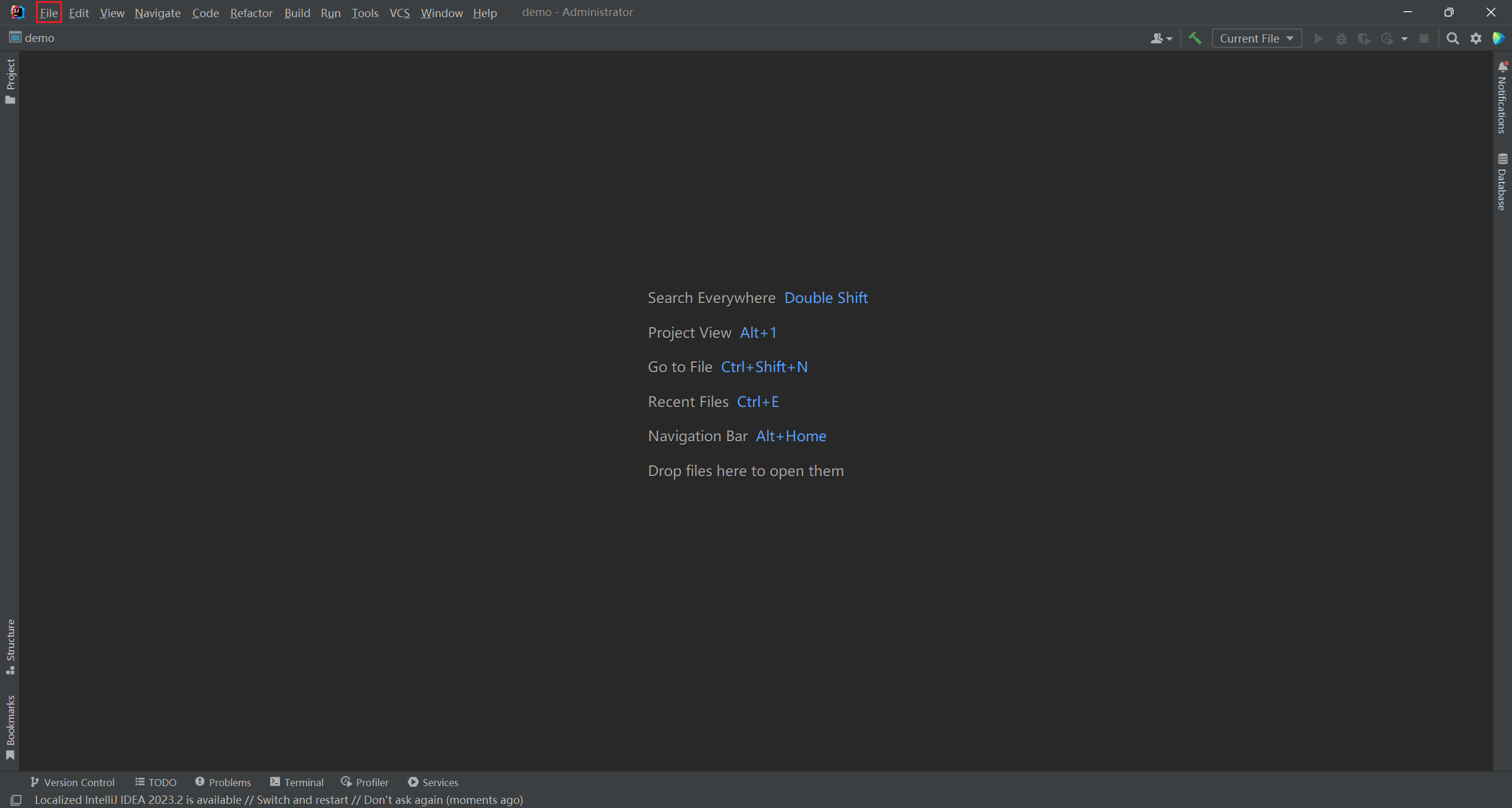Toggle the Structure tool window
Image resolution: width=1512 pixels, height=808 pixels.
coord(10,646)
